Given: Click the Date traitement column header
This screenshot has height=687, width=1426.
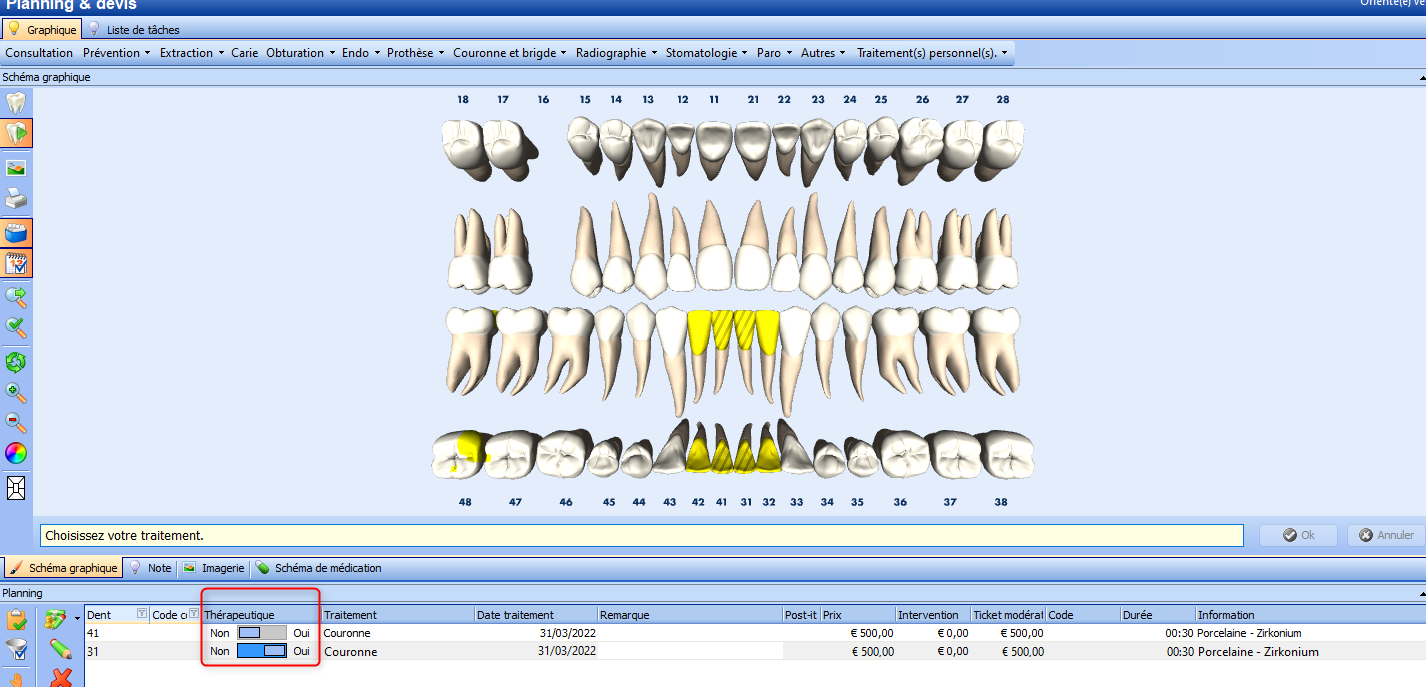Looking at the screenshot, I should pyautogui.click(x=536, y=615).
